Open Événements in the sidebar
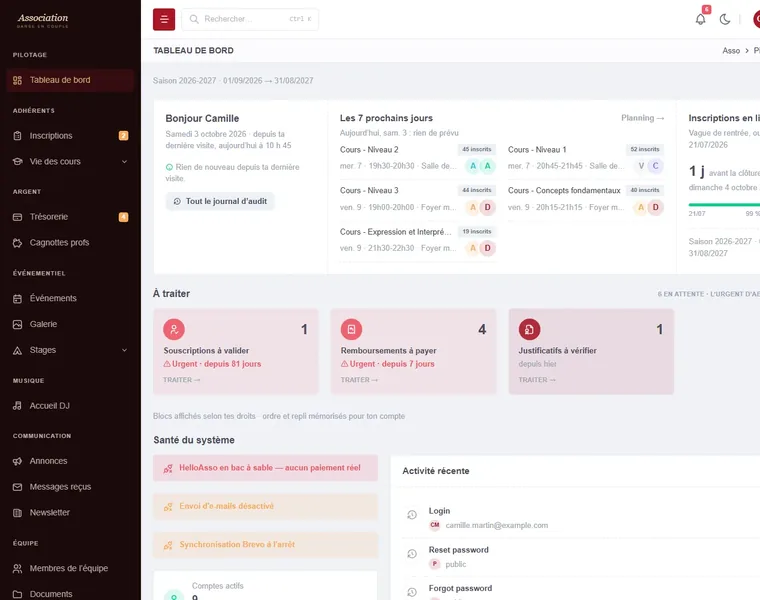The height and width of the screenshot is (600, 760). click(70, 298)
